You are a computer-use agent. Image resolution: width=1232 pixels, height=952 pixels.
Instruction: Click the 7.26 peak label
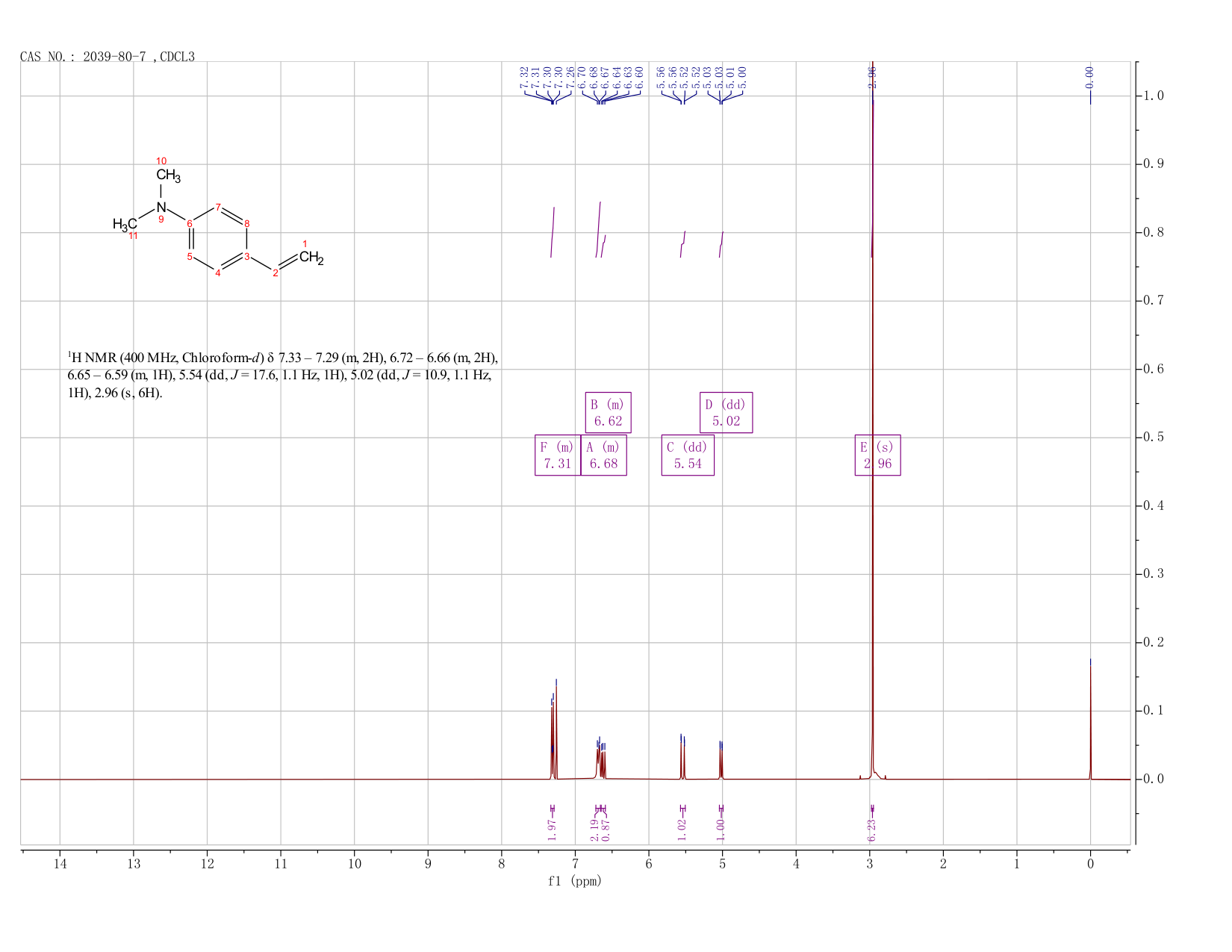click(570, 77)
